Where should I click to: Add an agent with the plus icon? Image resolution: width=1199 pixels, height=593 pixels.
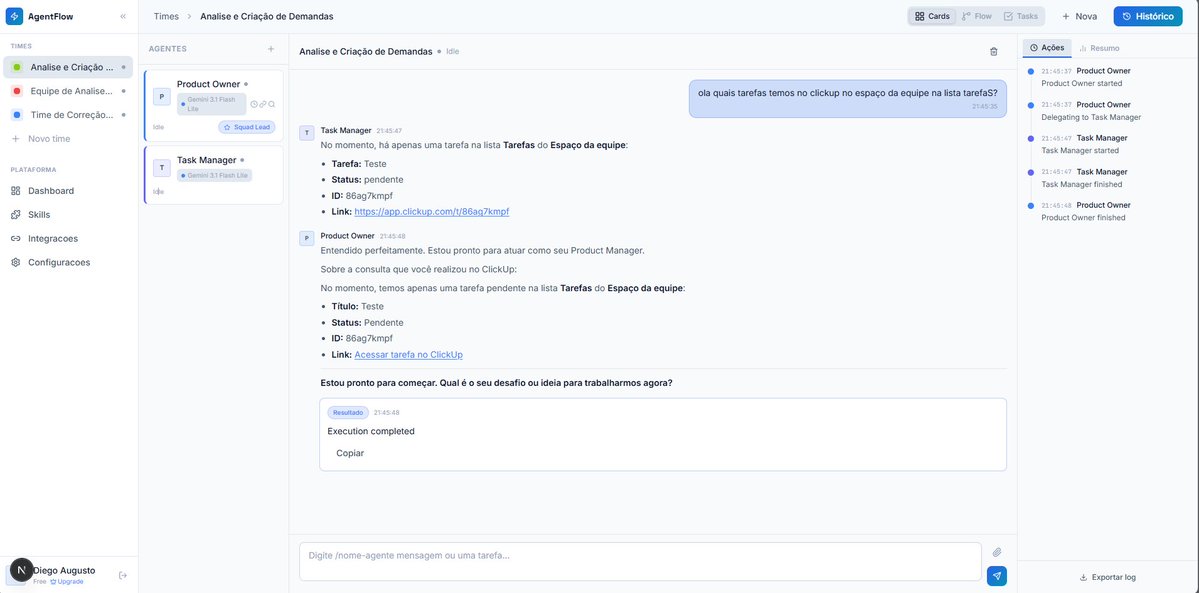[x=271, y=49]
